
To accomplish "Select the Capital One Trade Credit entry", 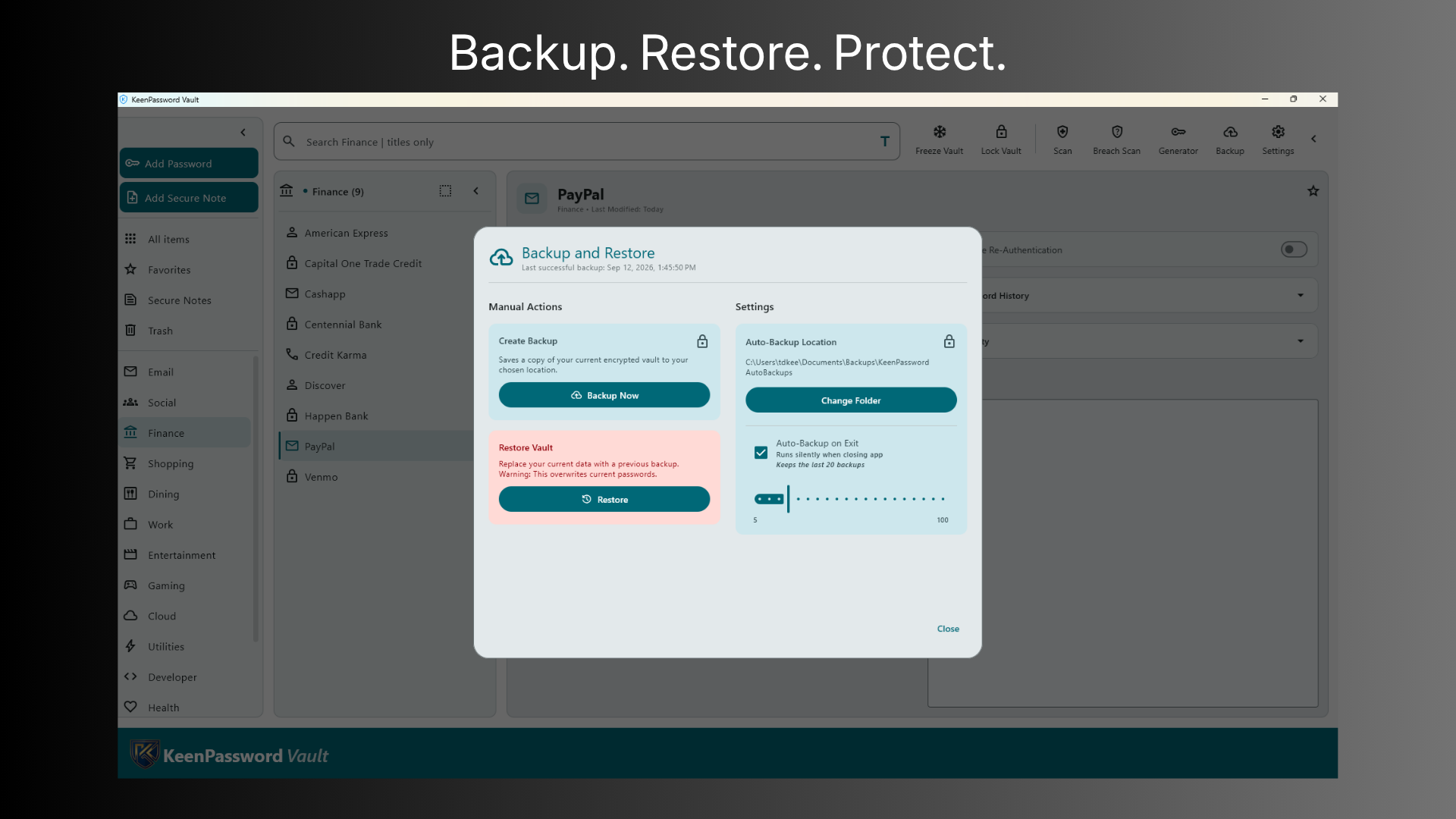I will click(377, 263).
